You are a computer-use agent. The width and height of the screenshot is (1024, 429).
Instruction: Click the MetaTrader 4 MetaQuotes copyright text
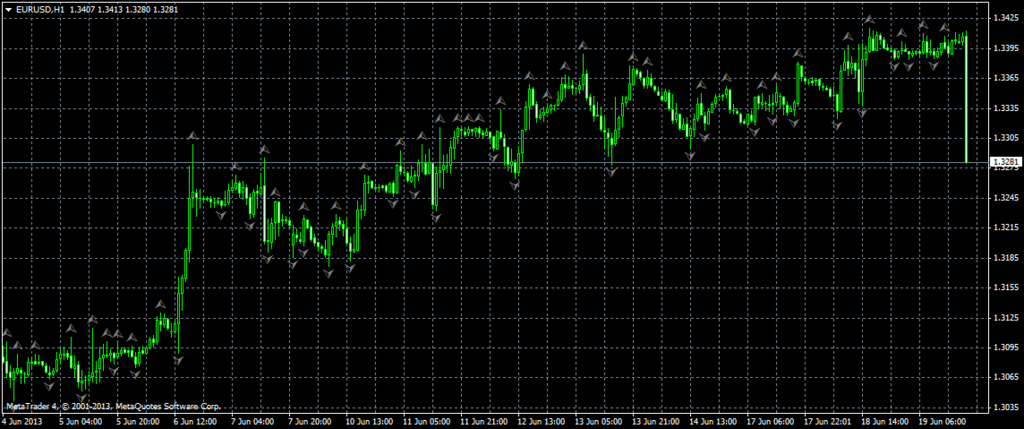point(112,406)
